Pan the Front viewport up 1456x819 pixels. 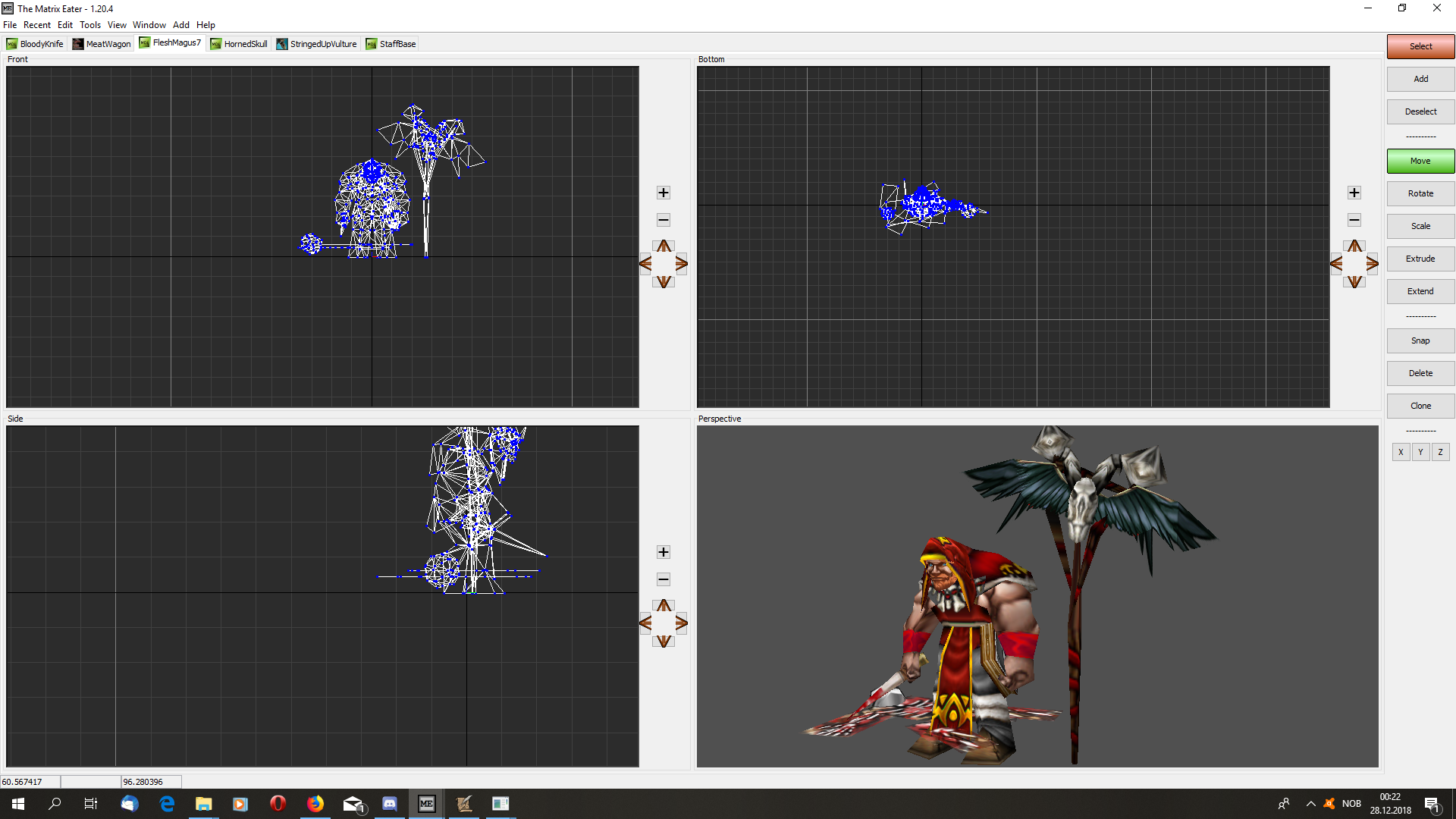664,246
